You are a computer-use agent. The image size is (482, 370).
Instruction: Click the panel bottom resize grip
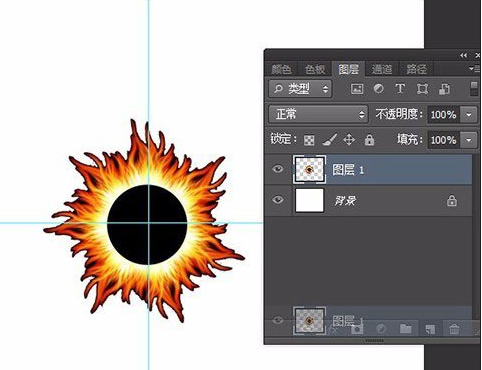(374, 341)
